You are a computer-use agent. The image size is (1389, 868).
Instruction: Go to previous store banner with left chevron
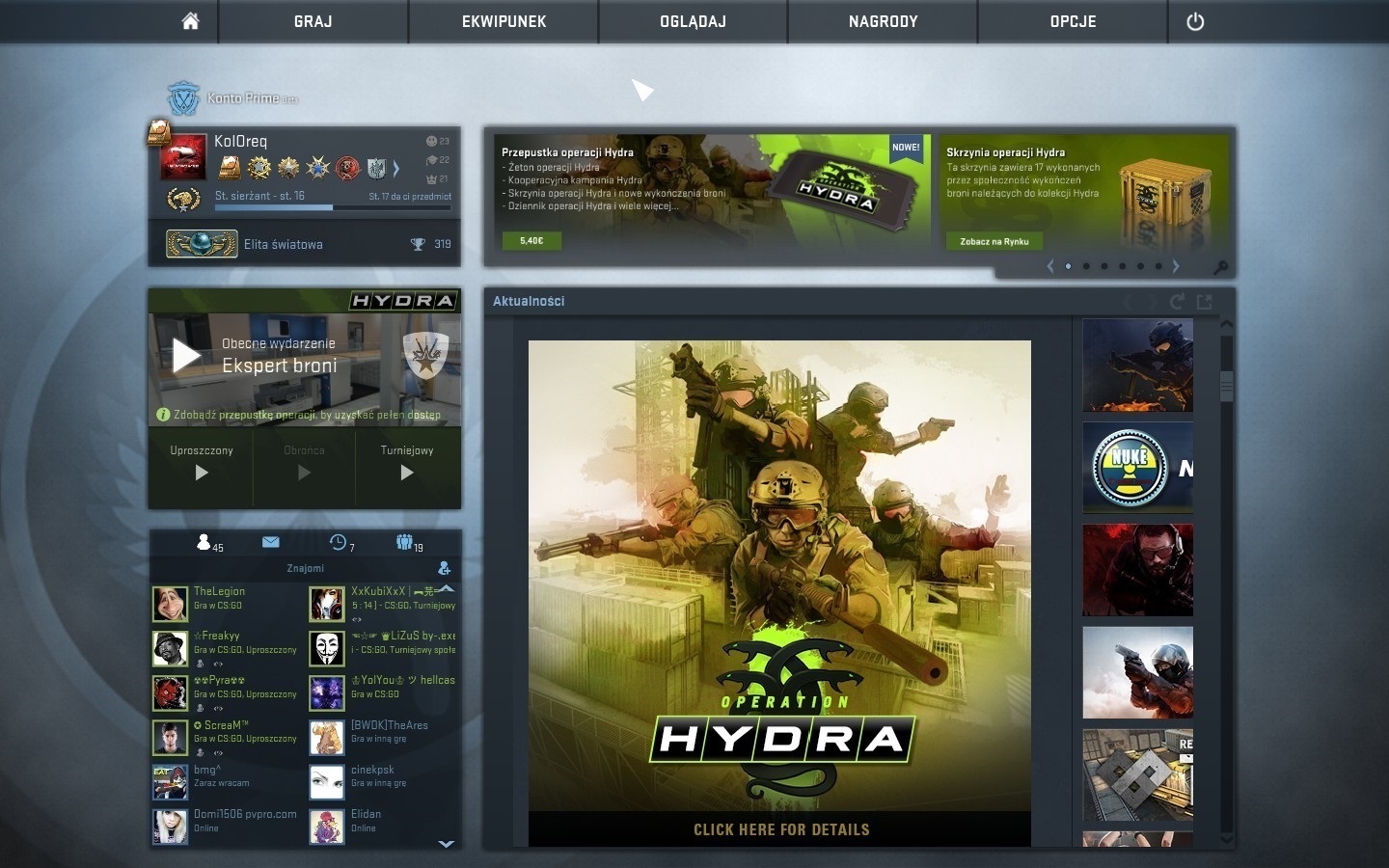pos(1050,266)
